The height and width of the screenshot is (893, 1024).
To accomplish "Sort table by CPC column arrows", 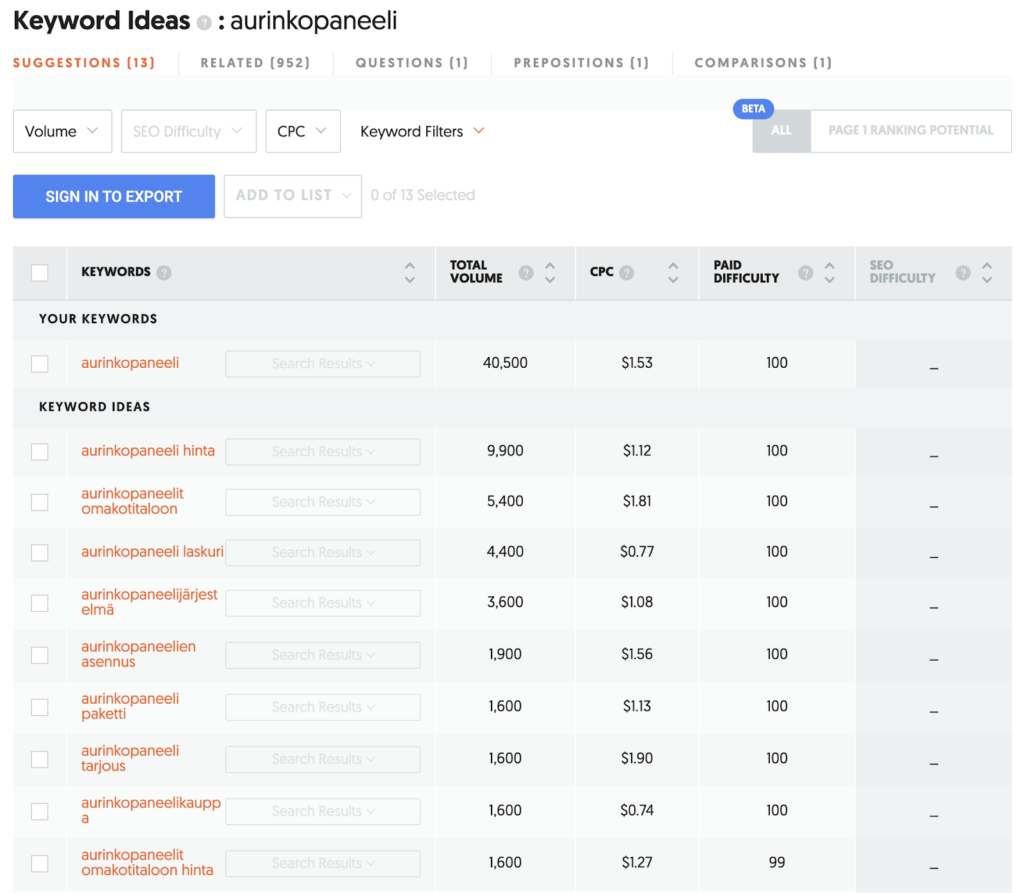I will coord(673,272).
